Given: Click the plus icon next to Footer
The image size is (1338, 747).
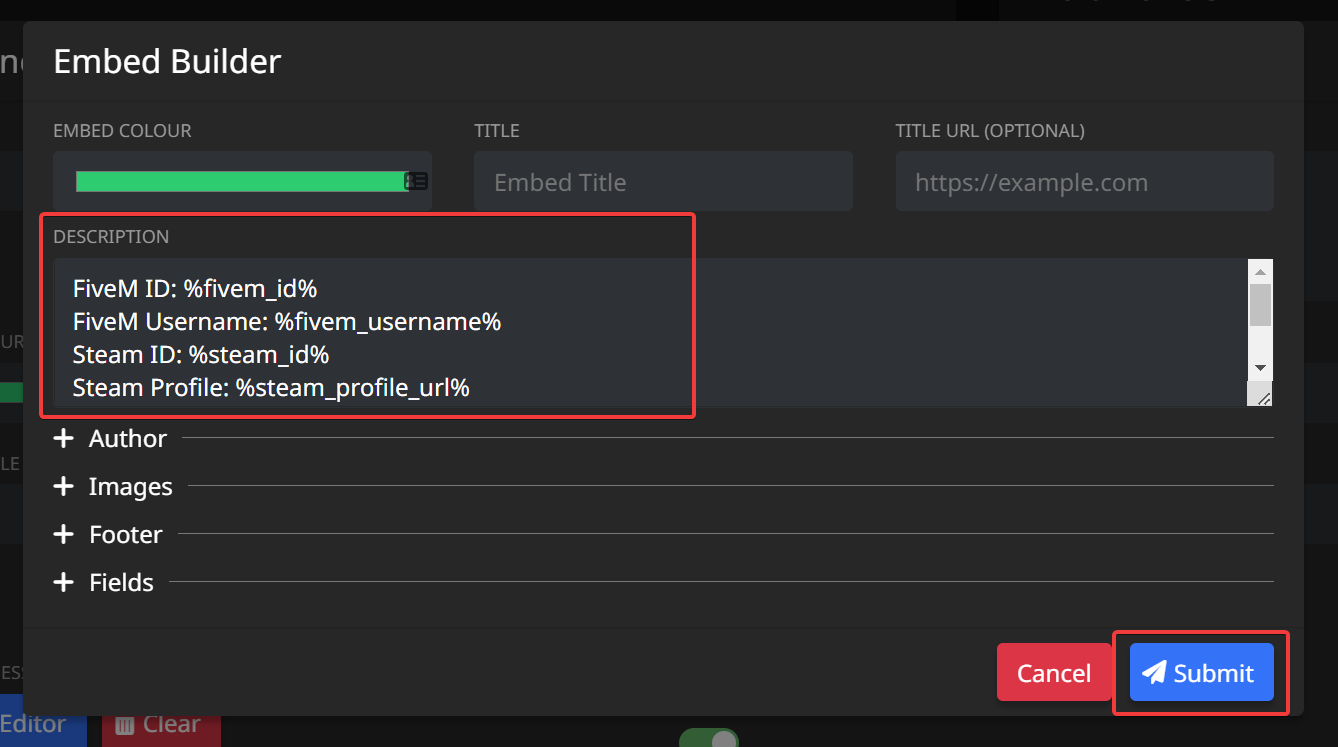Looking at the screenshot, I should pyautogui.click(x=63, y=534).
